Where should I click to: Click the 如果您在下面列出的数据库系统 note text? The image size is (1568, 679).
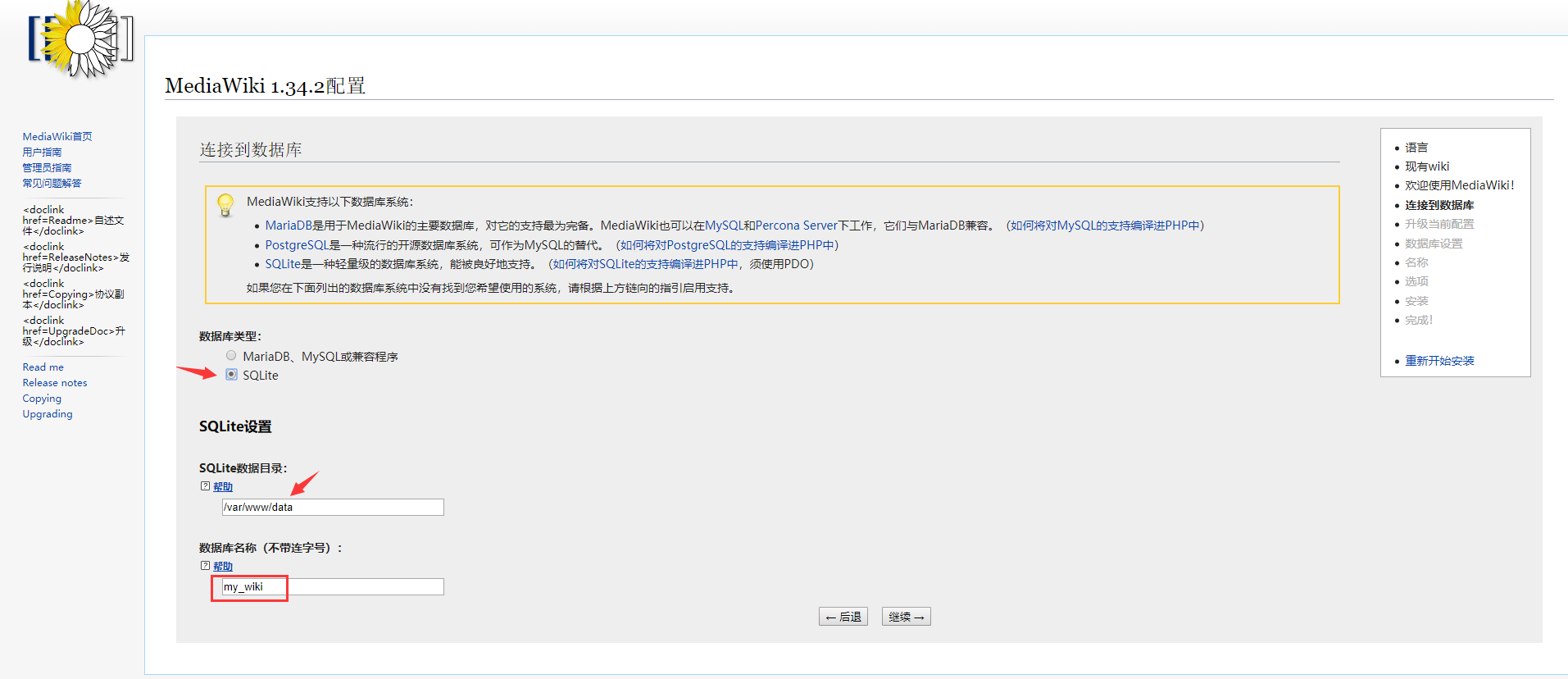tap(491, 288)
